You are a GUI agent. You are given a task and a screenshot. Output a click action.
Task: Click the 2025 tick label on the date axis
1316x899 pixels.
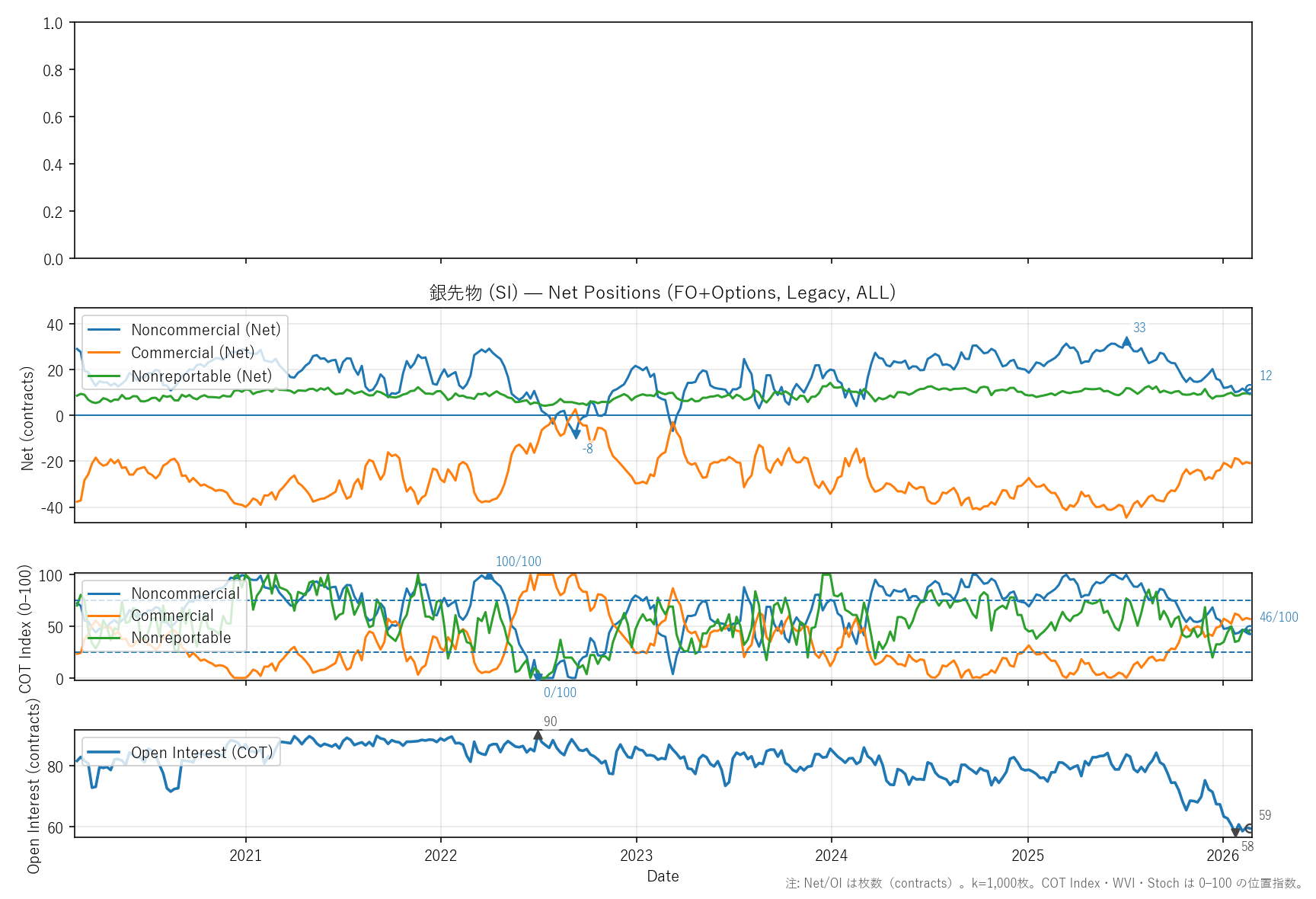(1027, 856)
